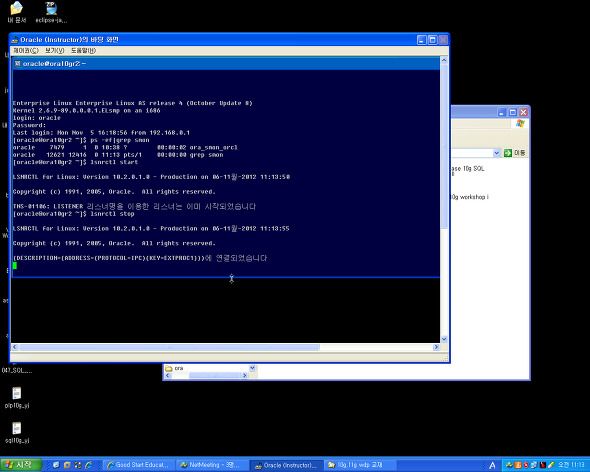
Task: Click the language bar 'A' indicator
Action: (x=492, y=466)
